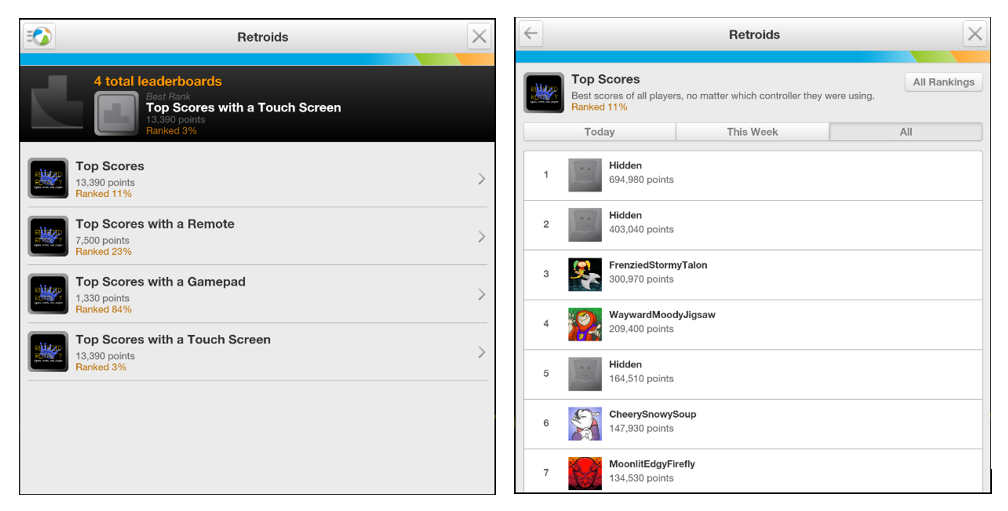Expand Top Scores leaderboard chevron
This screenshot has width=1008, height=511.
tap(482, 179)
